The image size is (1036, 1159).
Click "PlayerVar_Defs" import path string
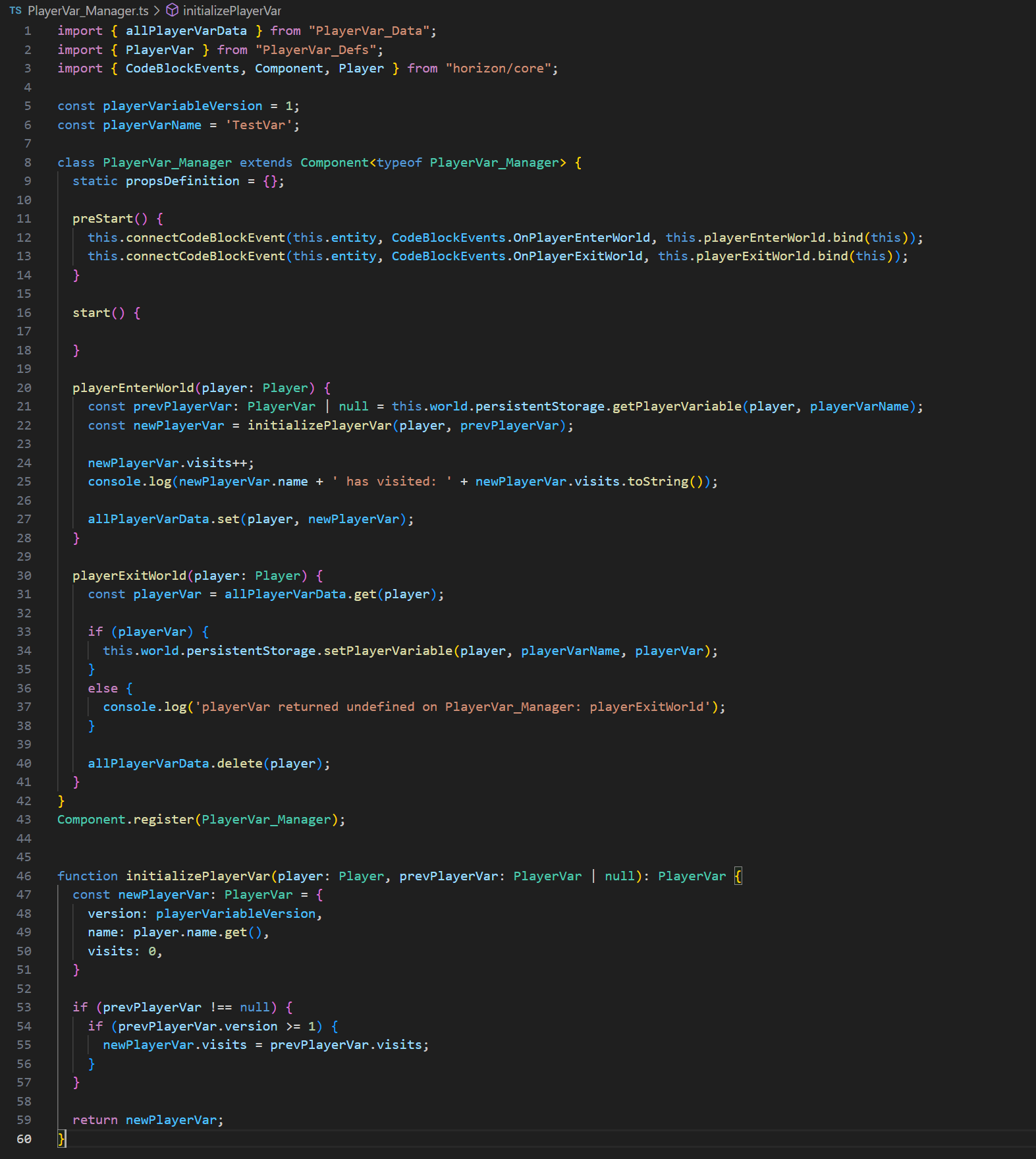point(315,50)
